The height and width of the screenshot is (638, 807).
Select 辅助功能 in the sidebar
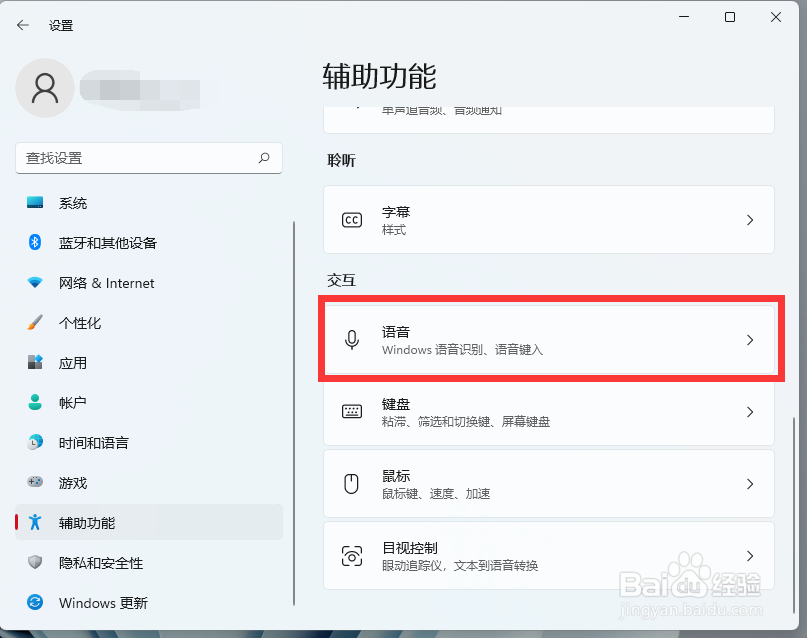pyautogui.click(x=149, y=523)
